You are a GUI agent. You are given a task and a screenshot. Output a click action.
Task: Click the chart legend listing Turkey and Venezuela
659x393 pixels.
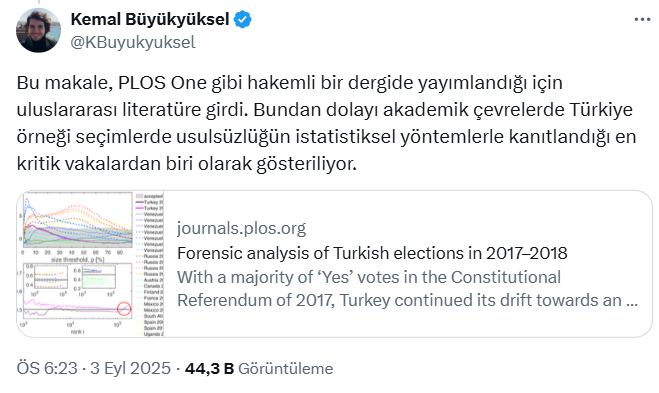(149, 264)
